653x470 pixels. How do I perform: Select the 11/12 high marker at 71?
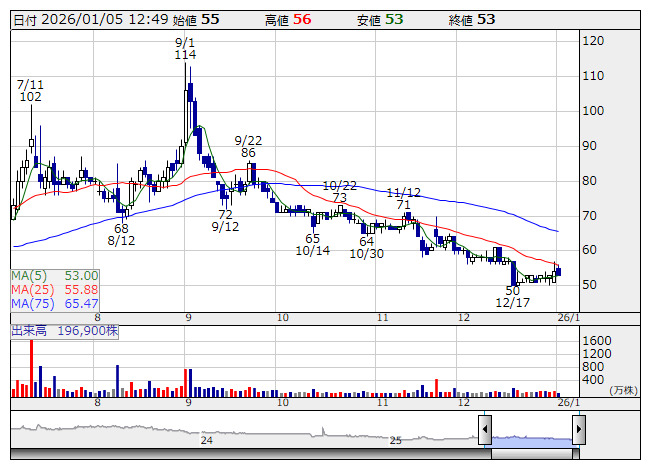403,198
